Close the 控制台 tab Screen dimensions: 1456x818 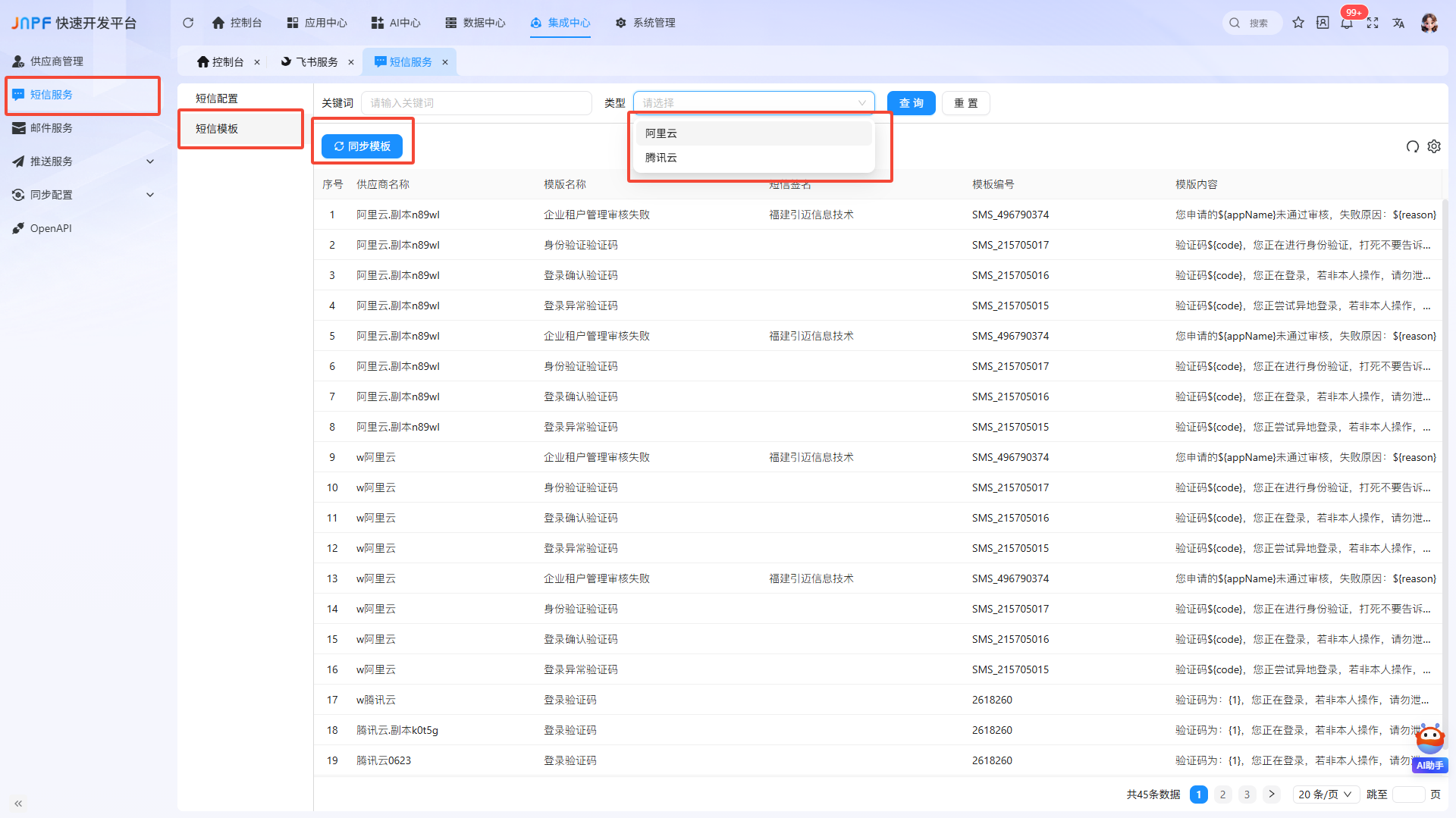pyautogui.click(x=257, y=62)
